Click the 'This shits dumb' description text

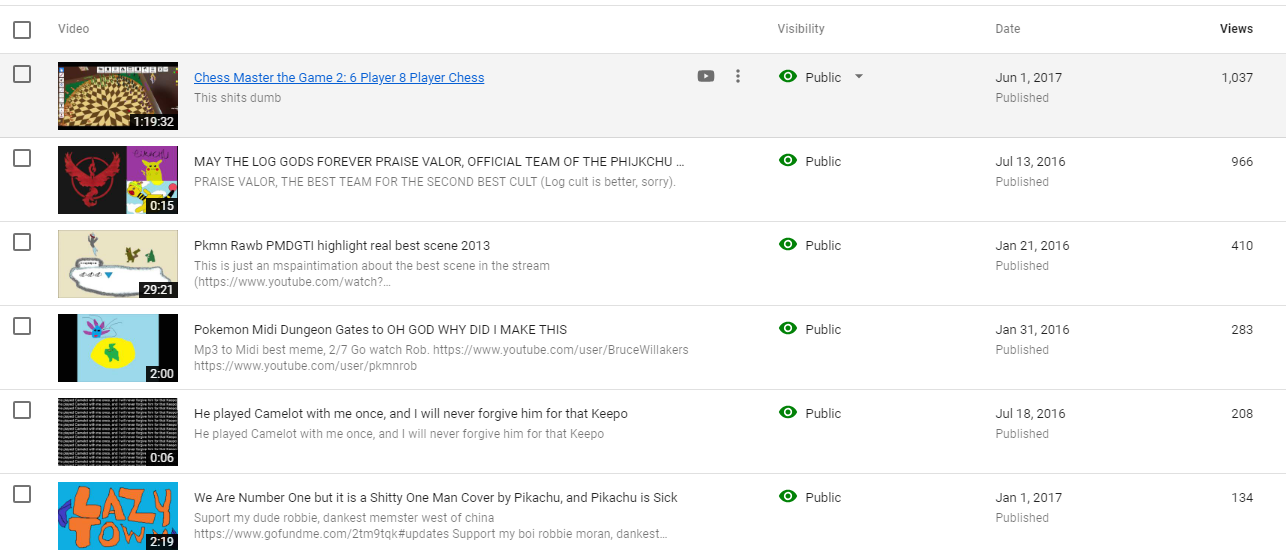point(238,98)
